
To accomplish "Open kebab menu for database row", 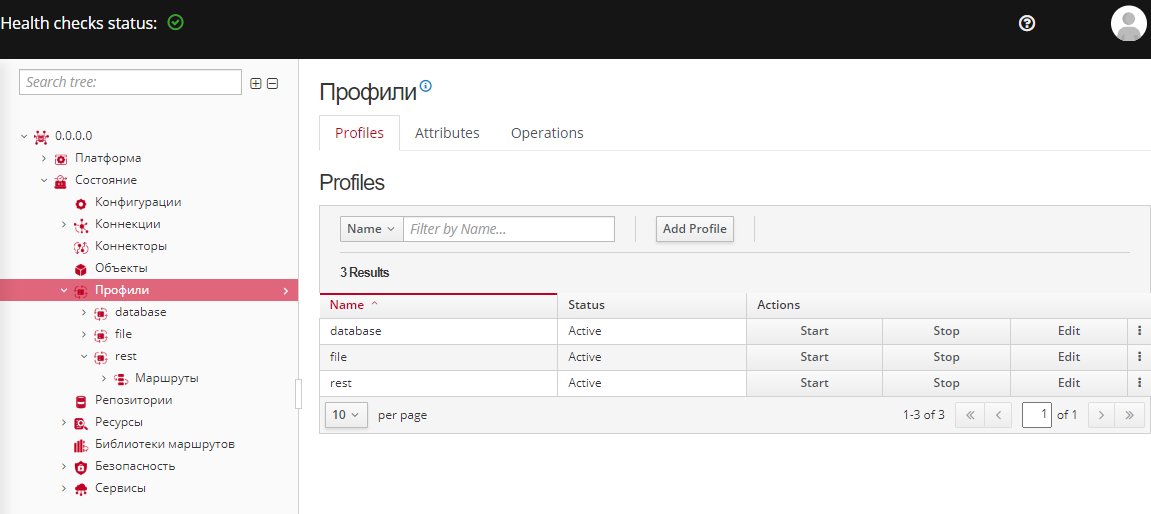I will tap(1139, 331).
